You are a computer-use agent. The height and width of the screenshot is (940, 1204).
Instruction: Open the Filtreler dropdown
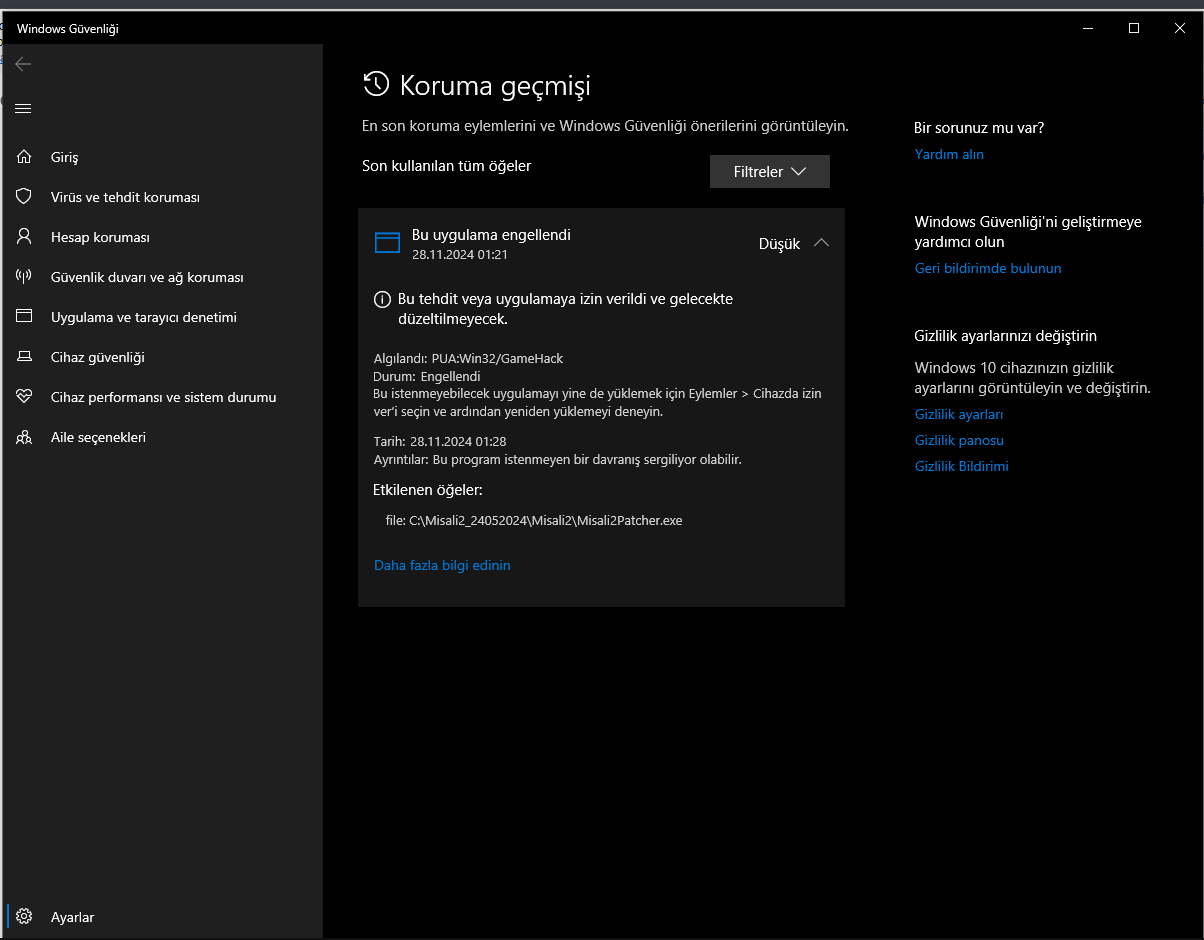[x=770, y=172]
